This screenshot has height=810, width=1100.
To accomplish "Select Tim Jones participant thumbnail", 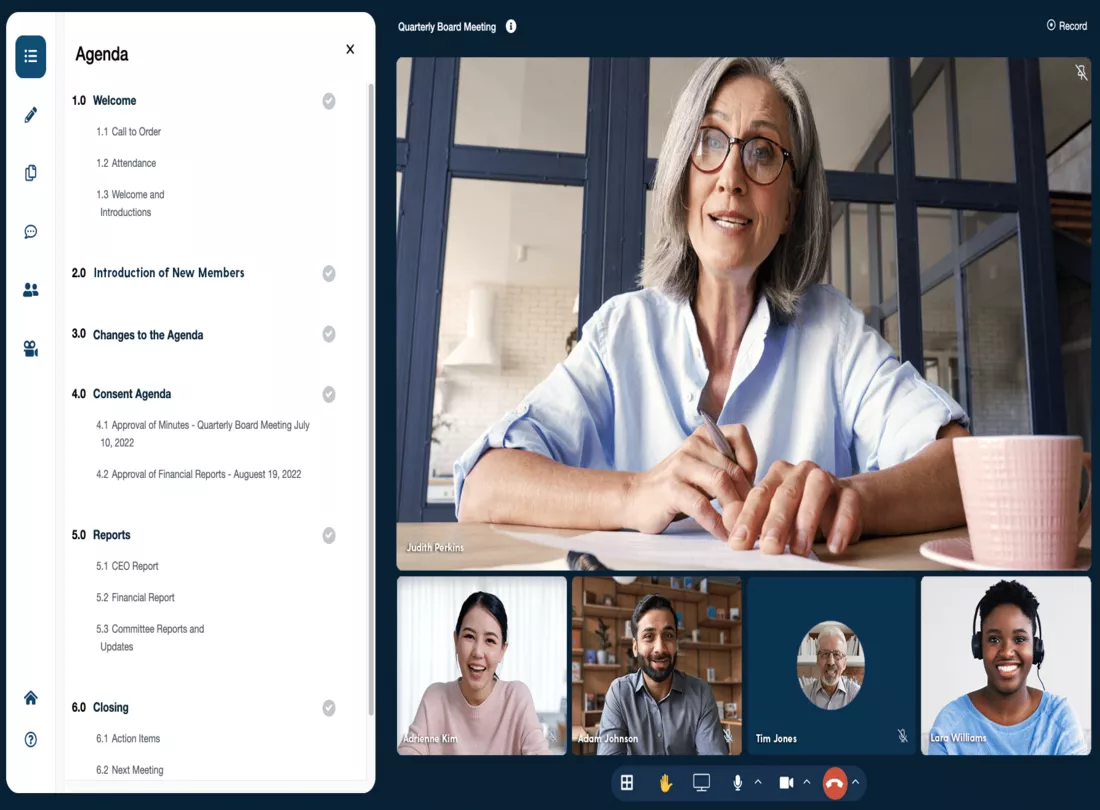I will [x=831, y=665].
